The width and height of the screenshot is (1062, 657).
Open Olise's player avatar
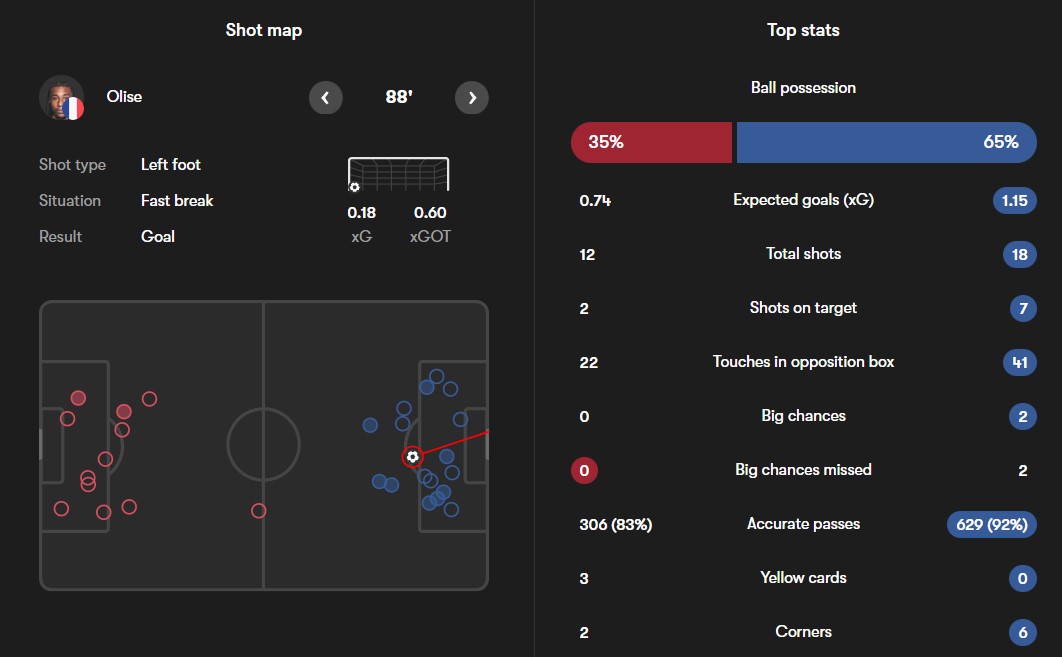tap(62, 98)
